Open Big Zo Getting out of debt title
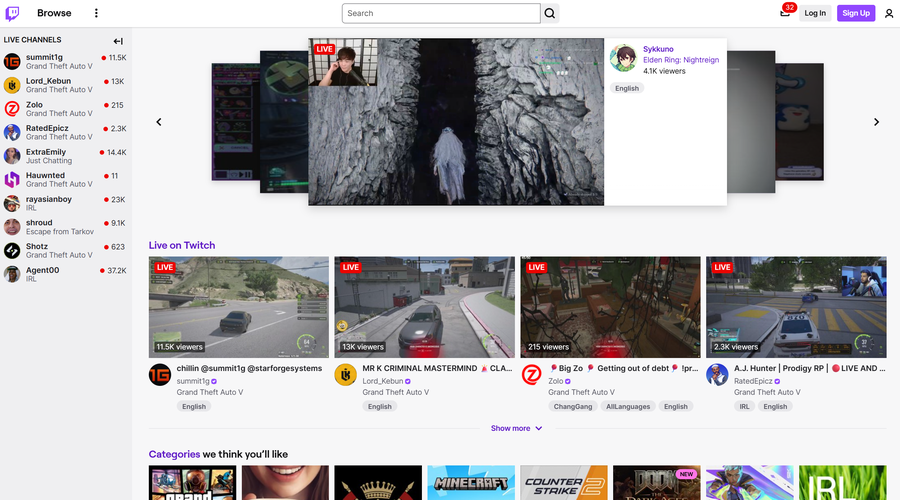900x500 pixels. (623, 369)
